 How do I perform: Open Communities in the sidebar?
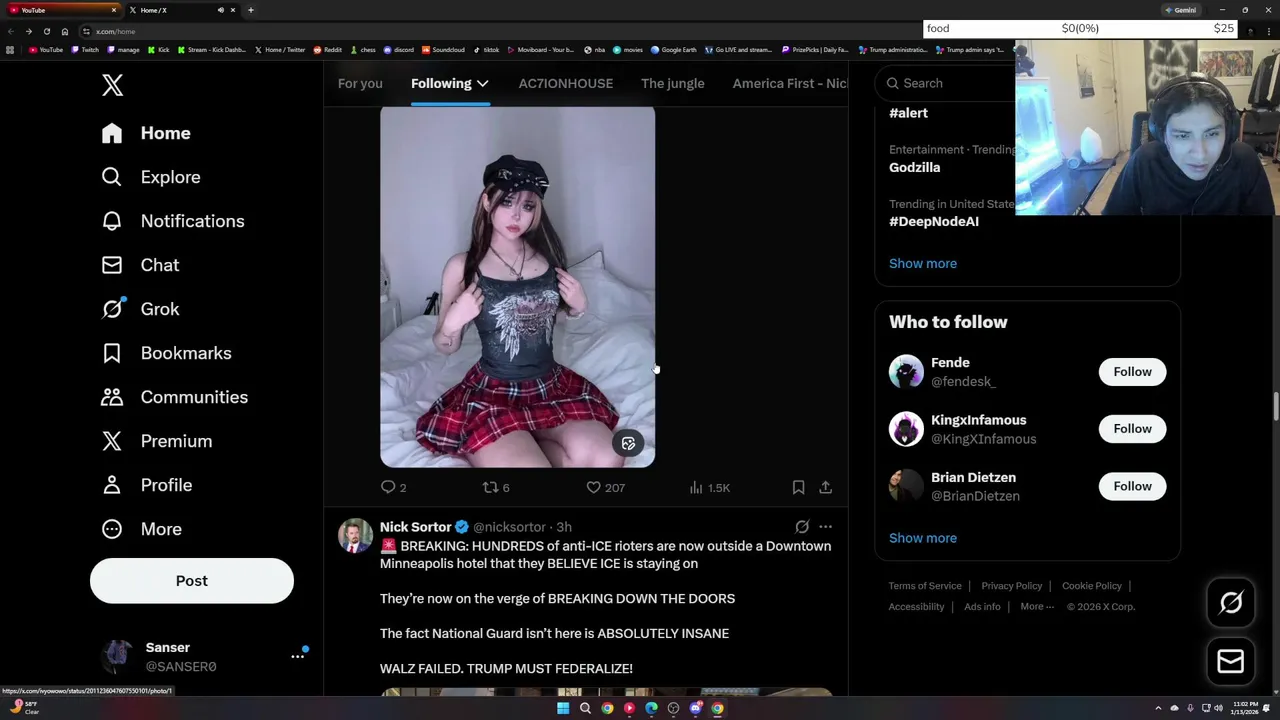click(174, 397)
